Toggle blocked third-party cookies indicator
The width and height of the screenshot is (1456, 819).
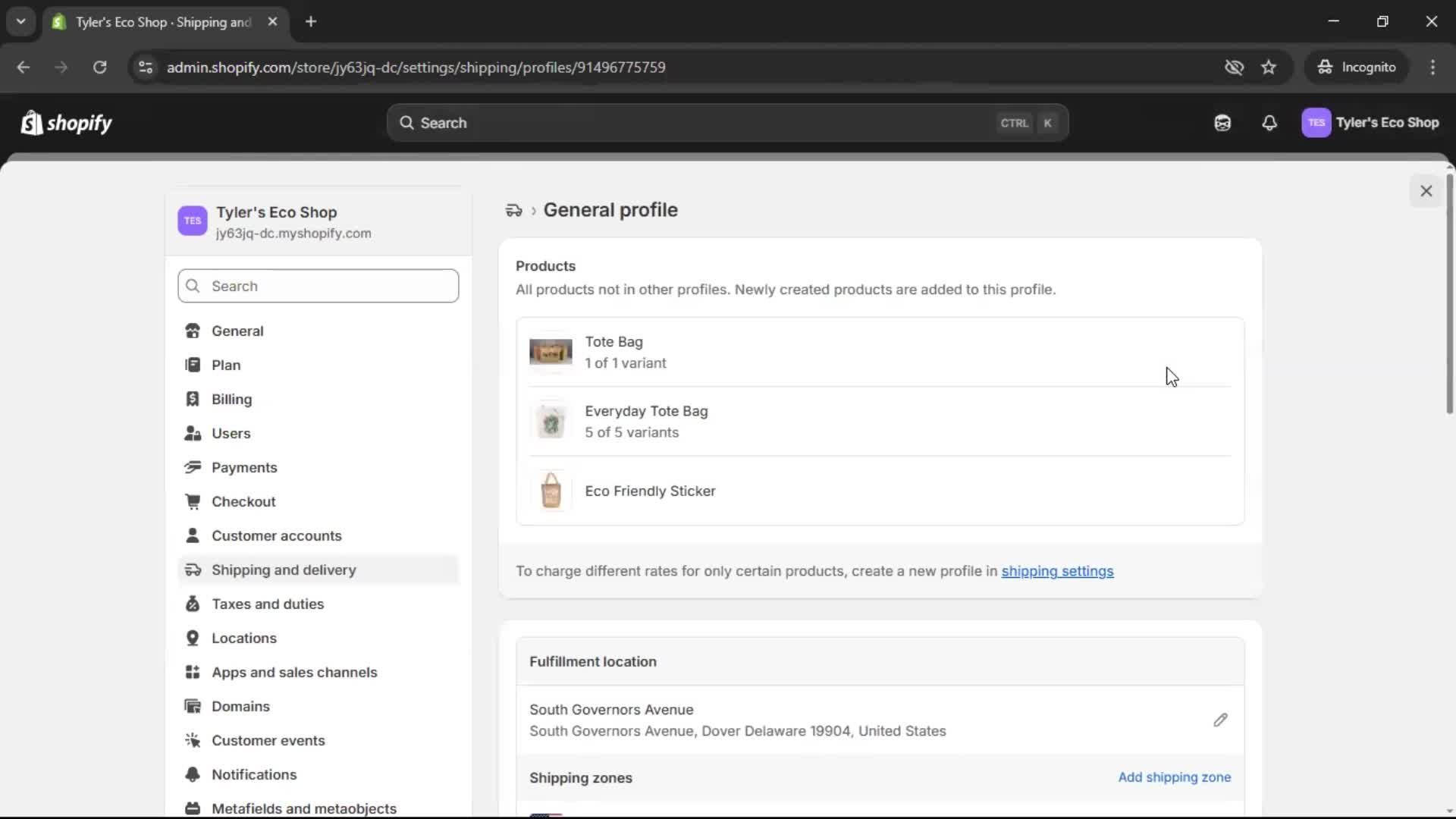pos(1235,67)
